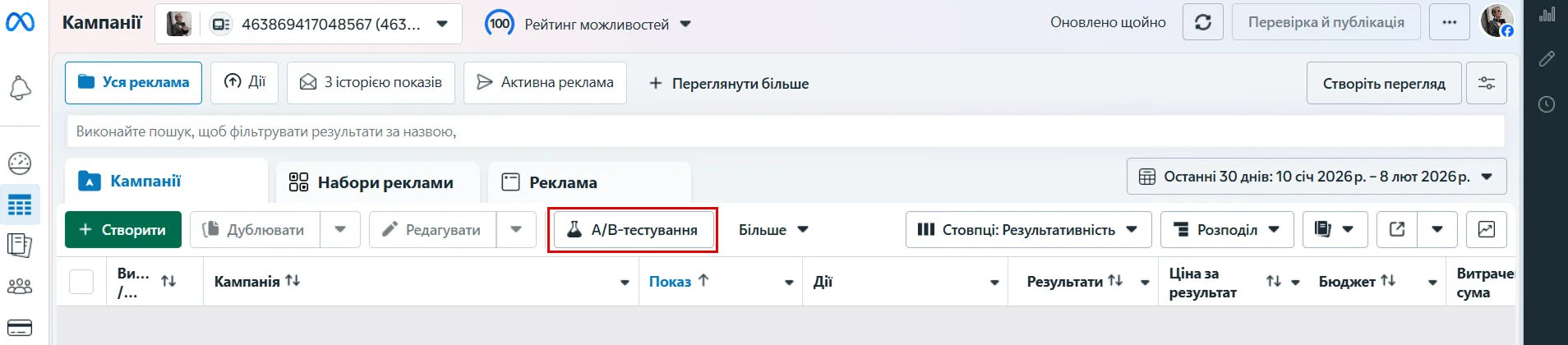Open dropdown arrow next to Дублювати
Screen dimensions: 1568x345
340,229
